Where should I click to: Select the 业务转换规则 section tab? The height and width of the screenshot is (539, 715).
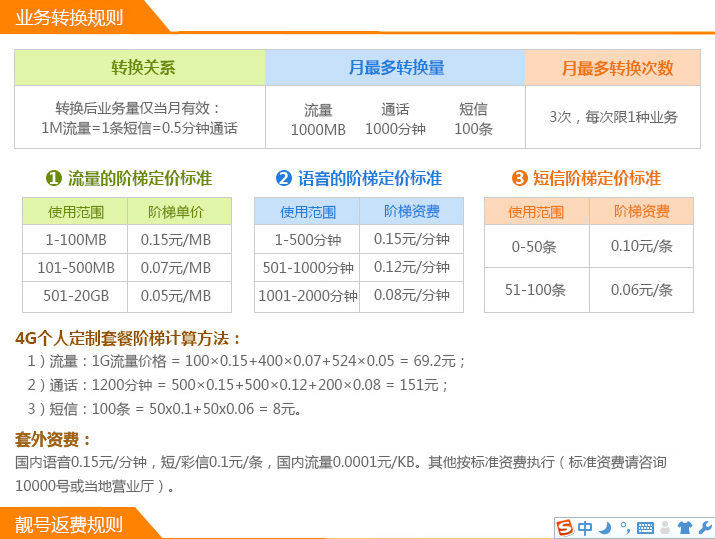tap(70, 17)
